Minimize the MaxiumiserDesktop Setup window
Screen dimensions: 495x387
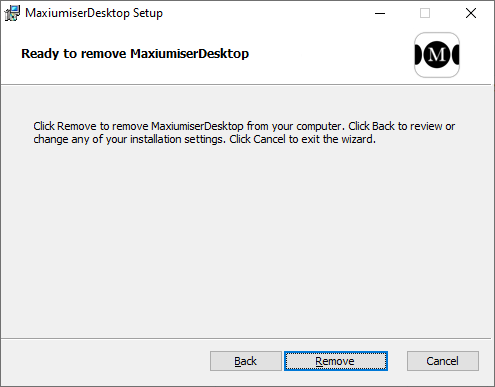(380, 13)
